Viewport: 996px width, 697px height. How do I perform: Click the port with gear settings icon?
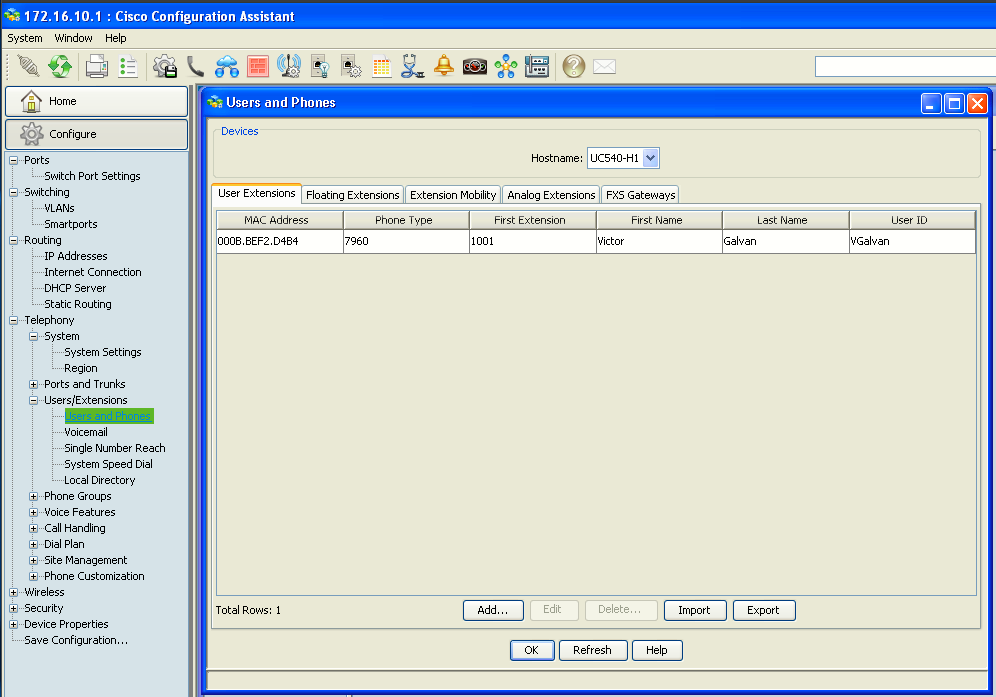[x=351, y=66]
